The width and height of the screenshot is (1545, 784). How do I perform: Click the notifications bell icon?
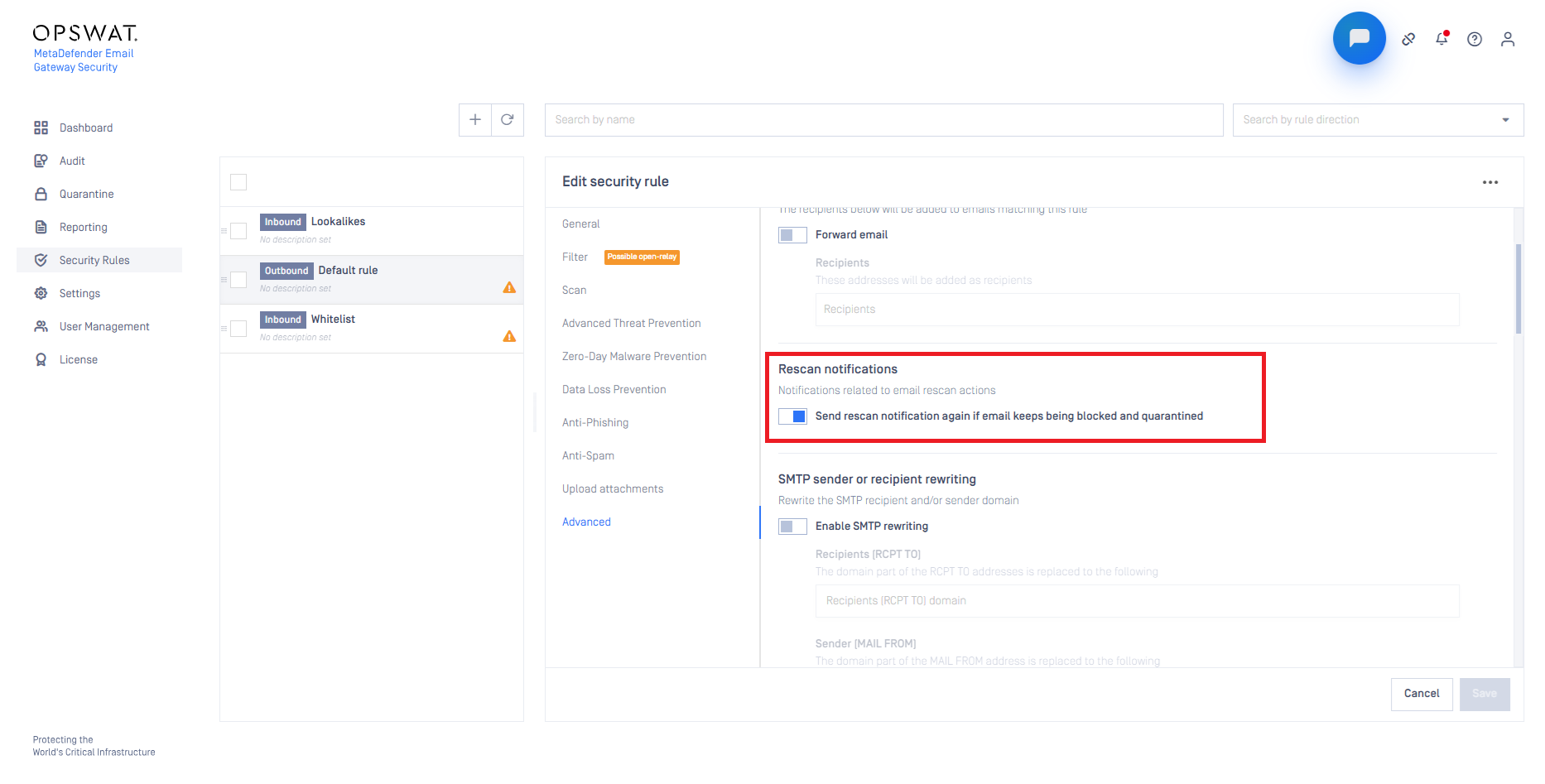tap(1442, 39)
